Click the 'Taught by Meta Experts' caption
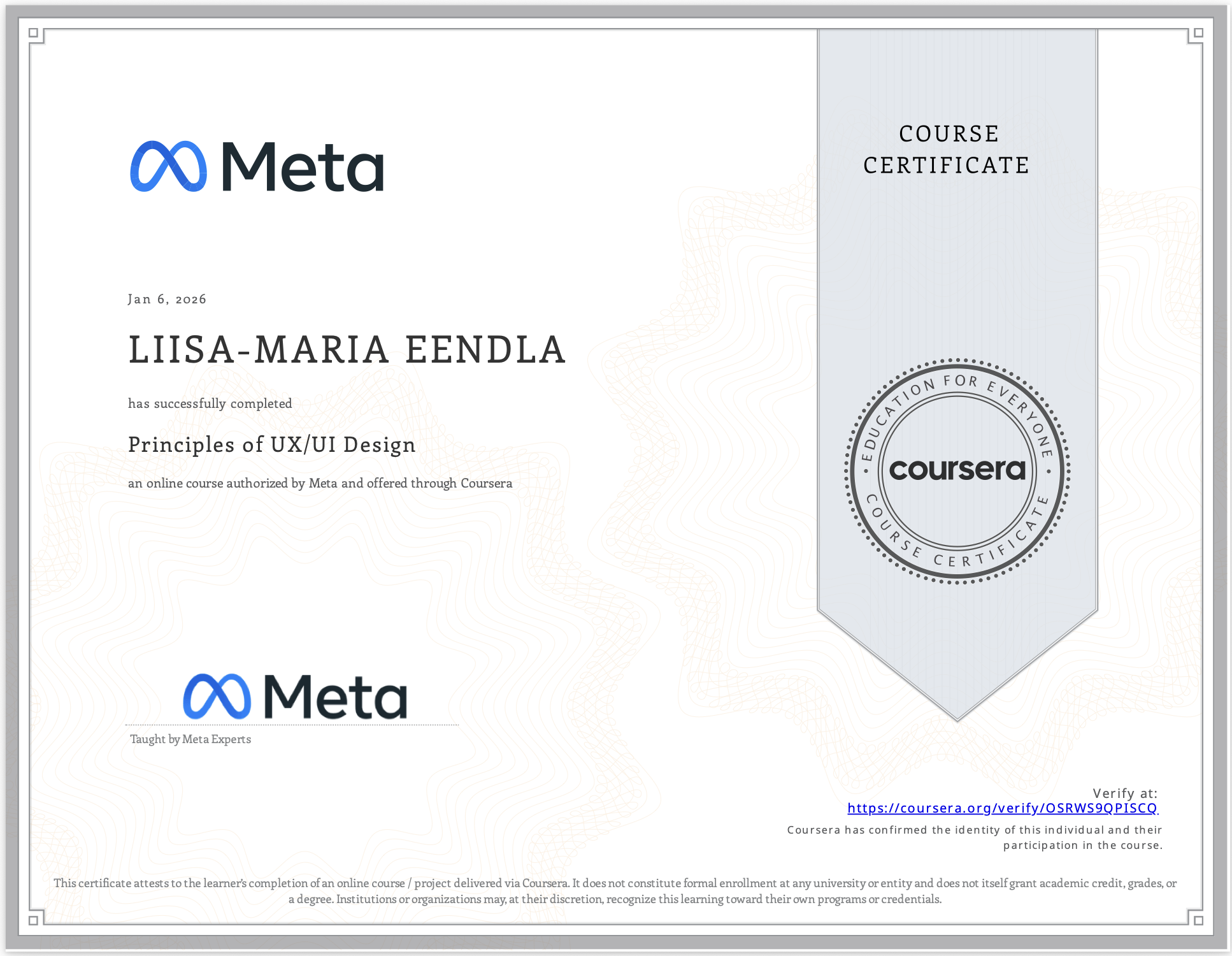This screenshot has height=956, width=1232. tap(190, 739)
